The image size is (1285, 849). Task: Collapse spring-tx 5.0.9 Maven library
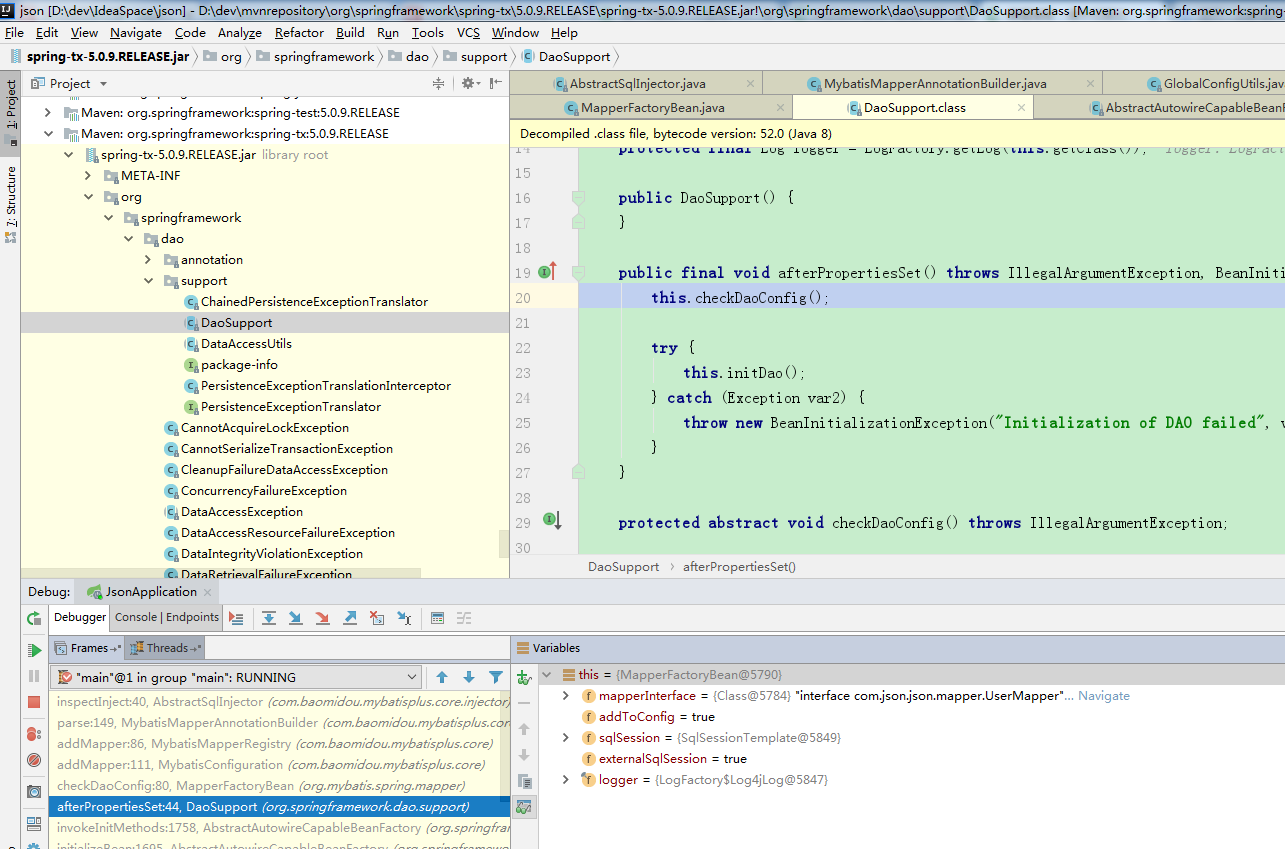(x=47, y=134)
